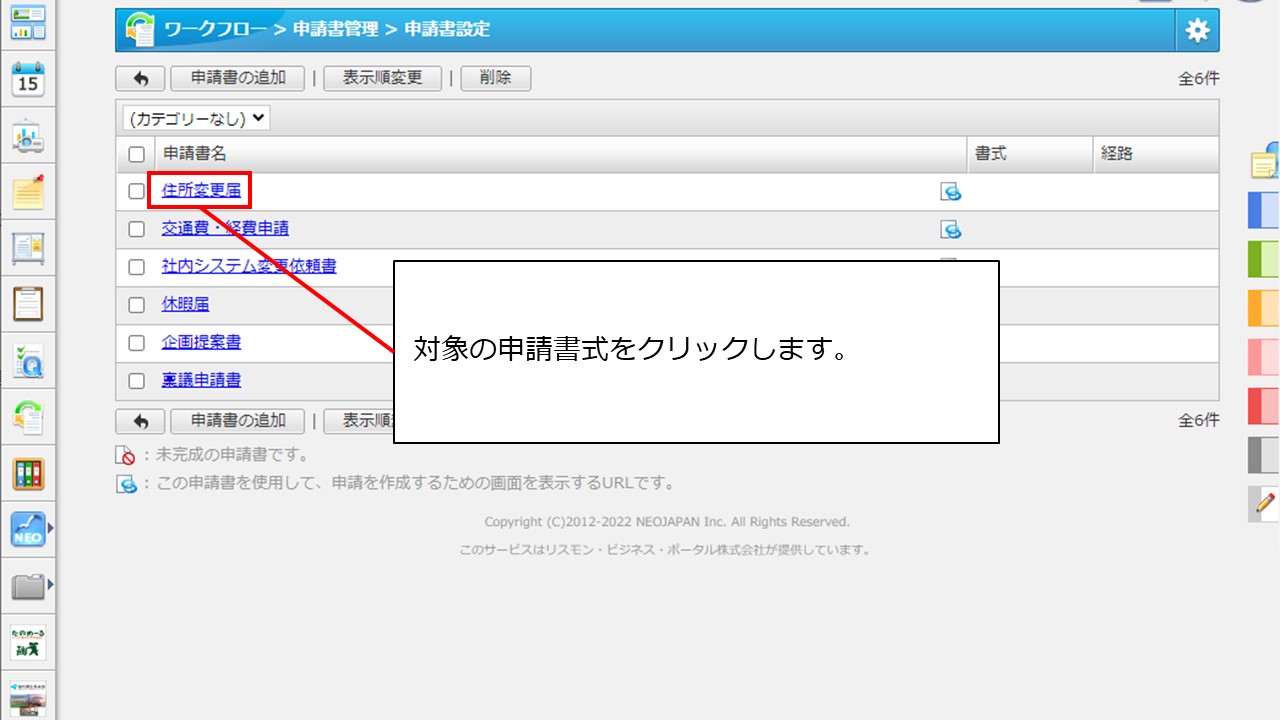Viewport: 1280px width, 720px height.
Task: Click the top 削除 button
Action: pyautogui.click(x=495, y=79)
